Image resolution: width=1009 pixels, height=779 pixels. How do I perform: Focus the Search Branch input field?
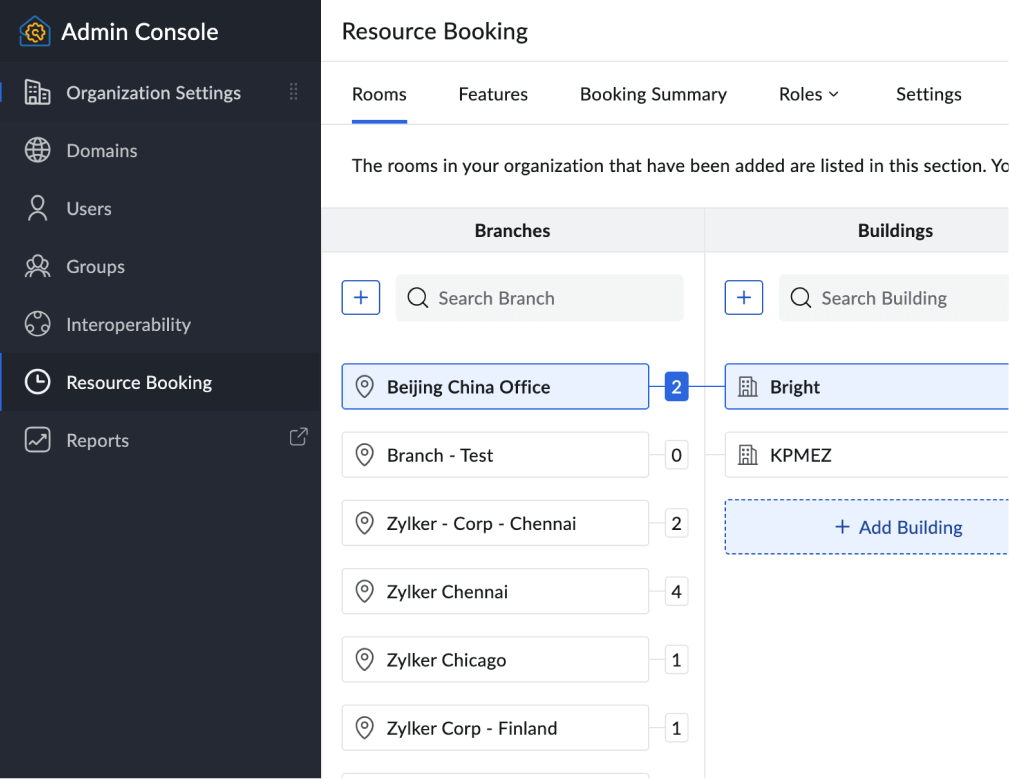(x=550, y=298)
